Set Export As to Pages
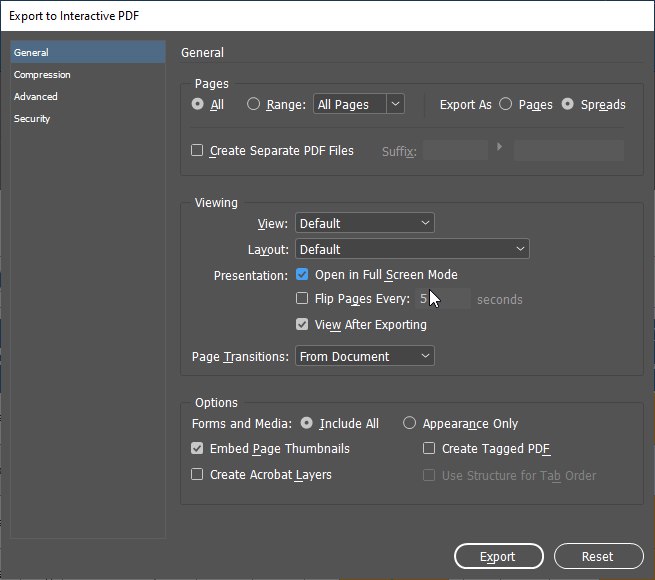The width and height of the screenshot is (655, 580). (505, 104)
